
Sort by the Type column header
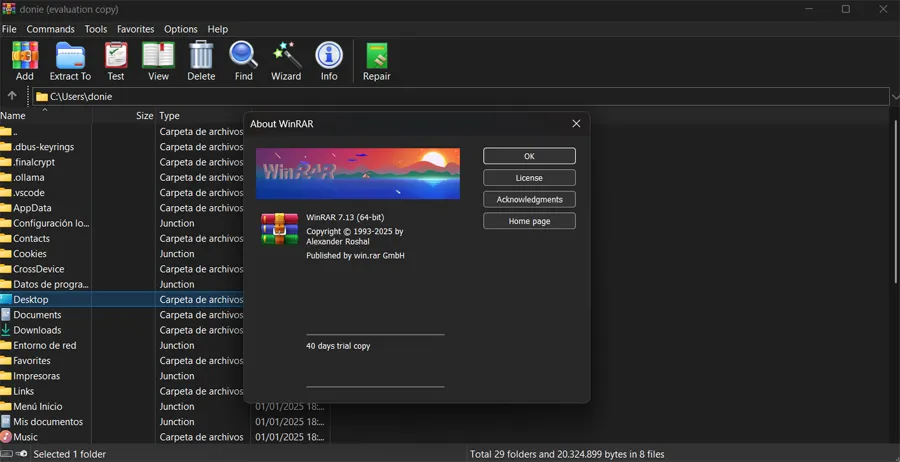click(x=201, y=116)
